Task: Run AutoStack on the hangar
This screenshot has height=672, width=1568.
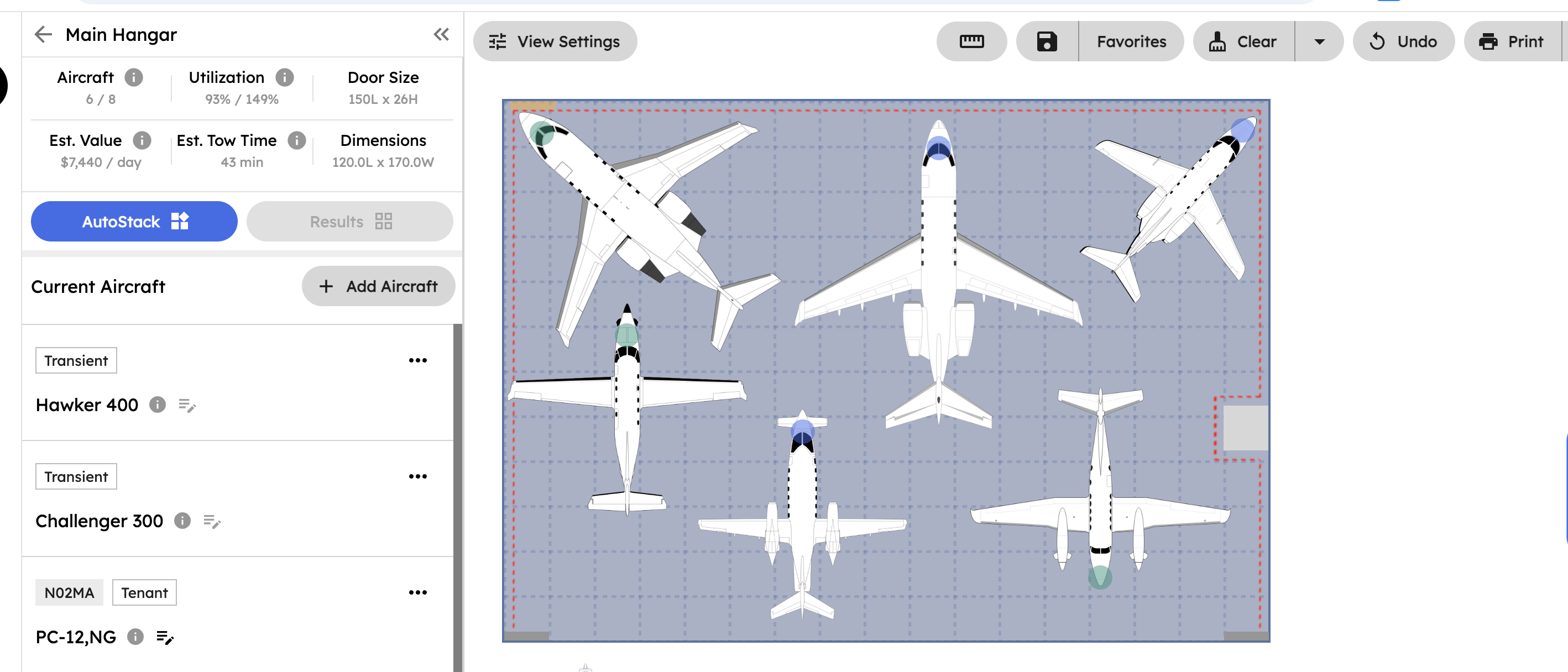Action: (x=134, y=222)
